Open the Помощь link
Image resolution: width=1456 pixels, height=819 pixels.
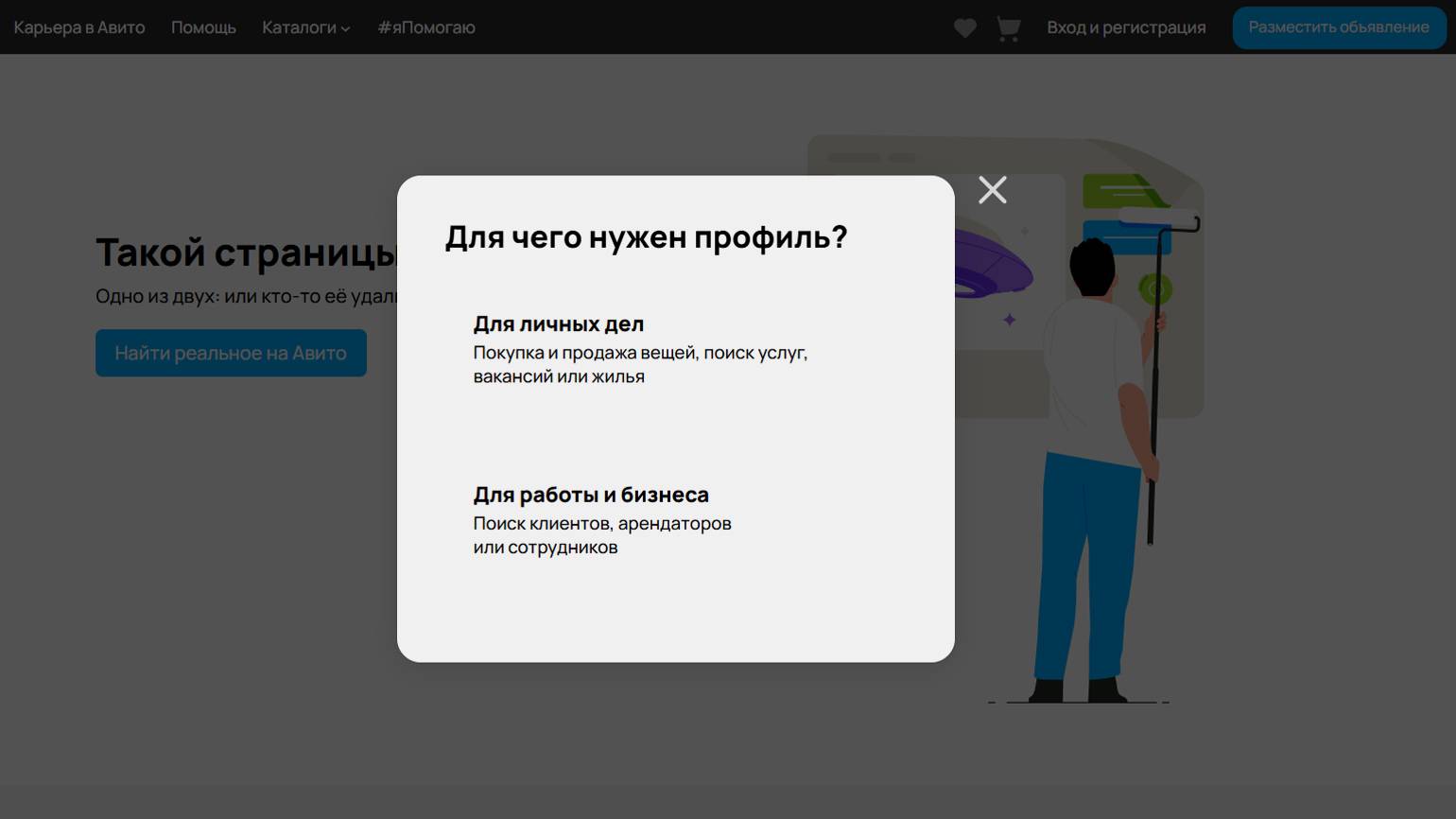[203, 27]
